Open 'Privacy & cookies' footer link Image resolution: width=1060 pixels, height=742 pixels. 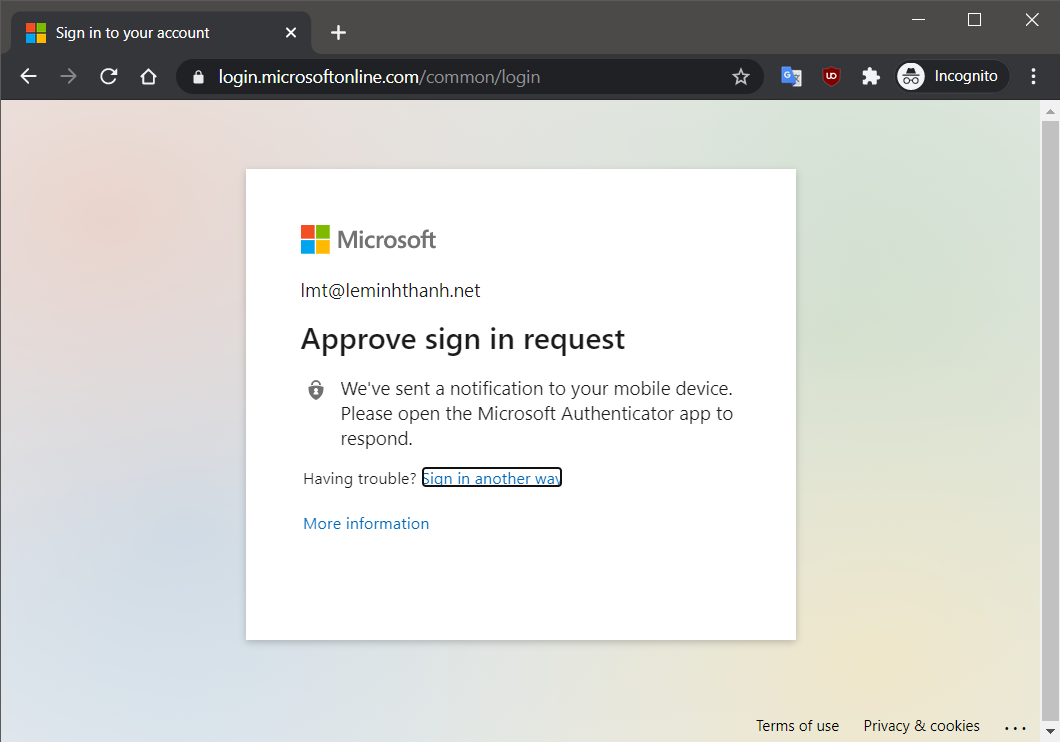(x=921, y=726)
